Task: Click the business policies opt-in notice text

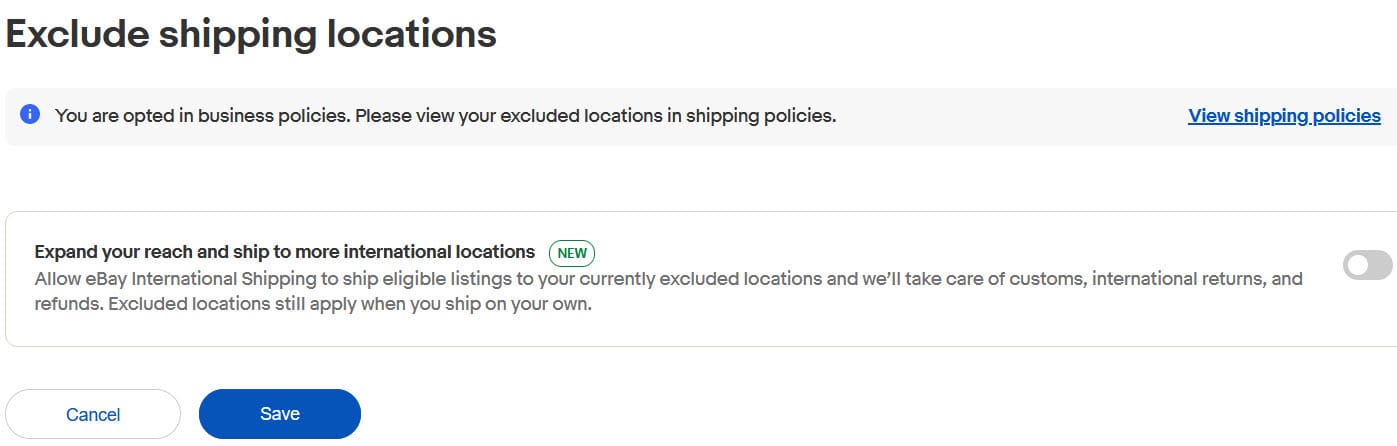Action: coord(445,116)
